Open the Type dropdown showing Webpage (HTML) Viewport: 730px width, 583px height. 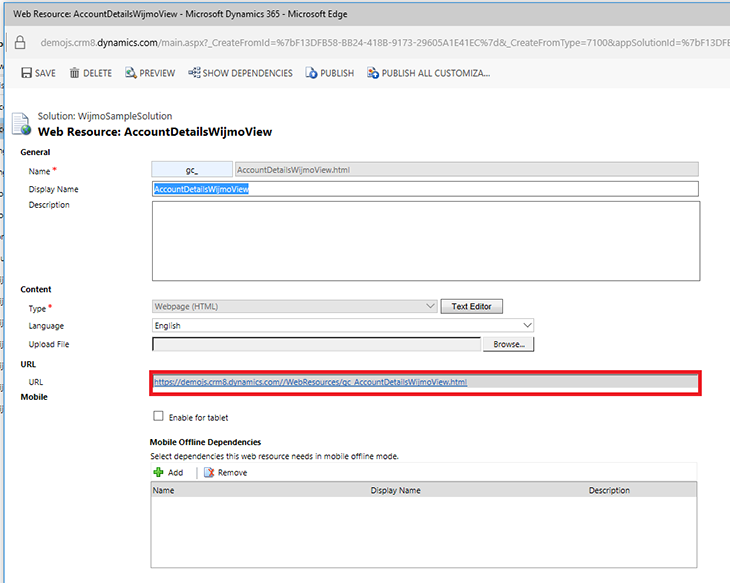(x=294, y=306)
